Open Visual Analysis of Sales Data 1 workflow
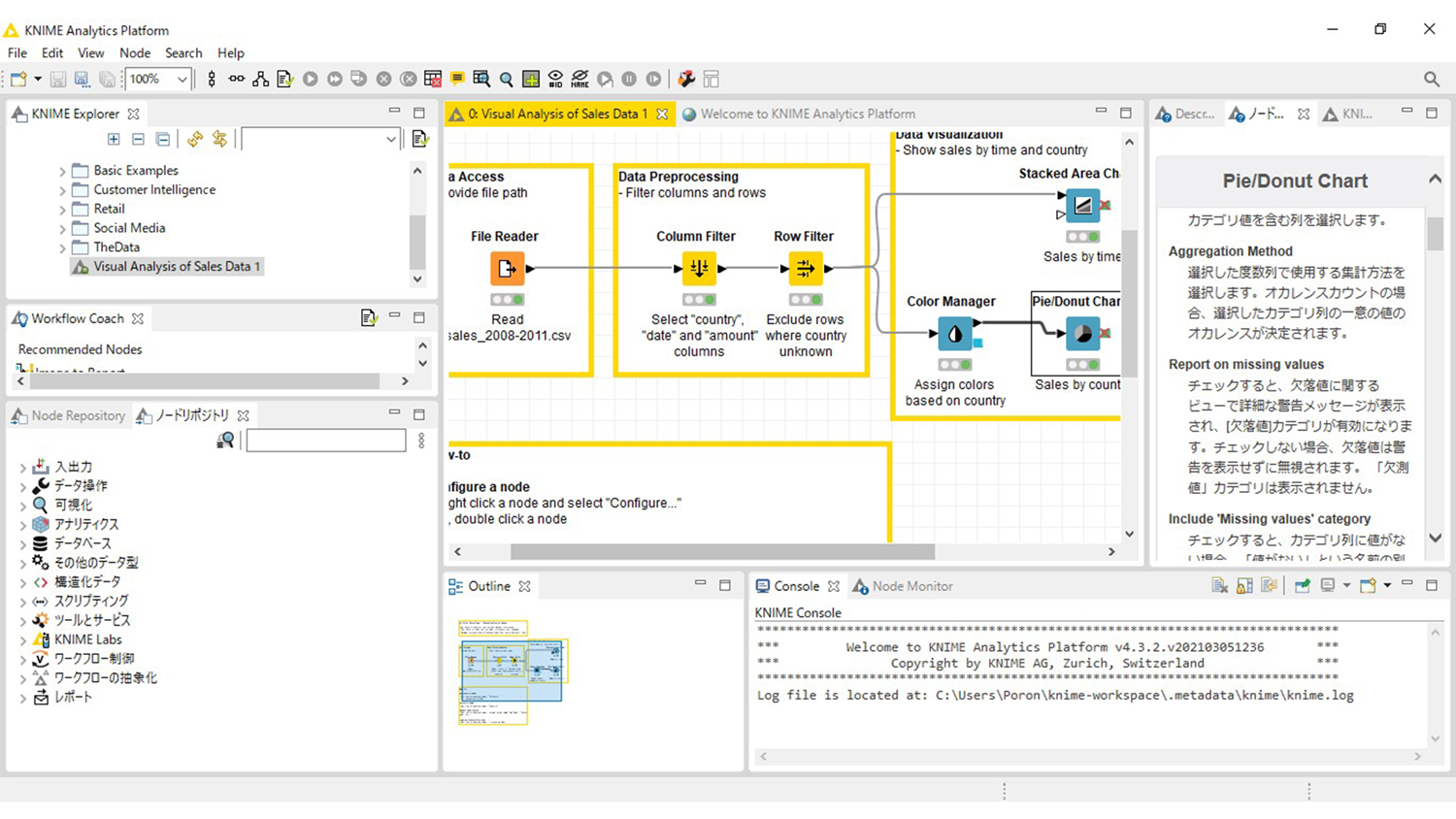The image size is (1456, 819). 176,266
